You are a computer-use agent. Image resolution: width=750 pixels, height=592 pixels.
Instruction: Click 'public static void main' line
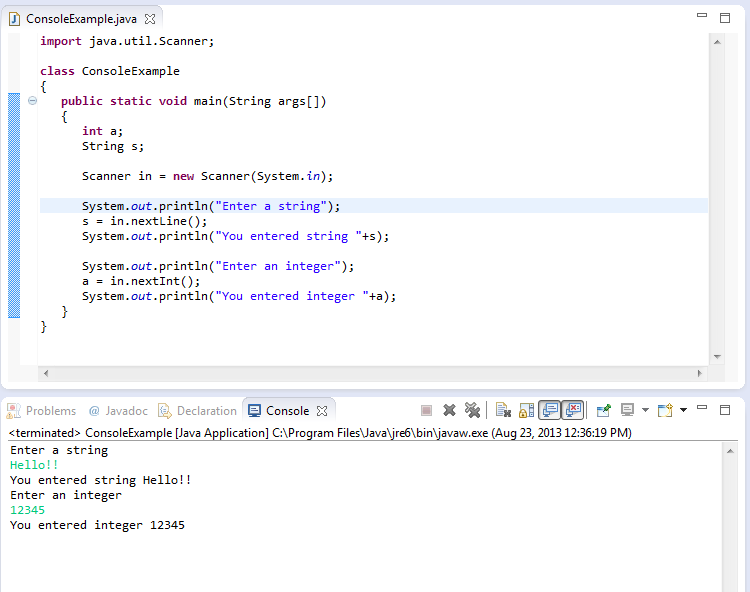(x=194, y=101)
